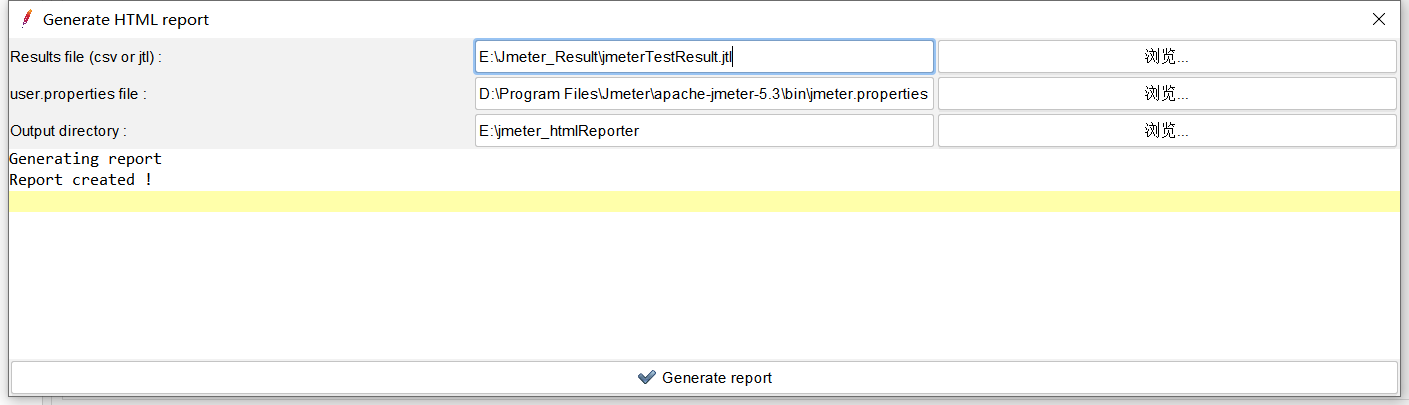Viewport: 1409px width, 405px height.
Task: Click the "user.properties file" label
Action: (x=78, y=94)
